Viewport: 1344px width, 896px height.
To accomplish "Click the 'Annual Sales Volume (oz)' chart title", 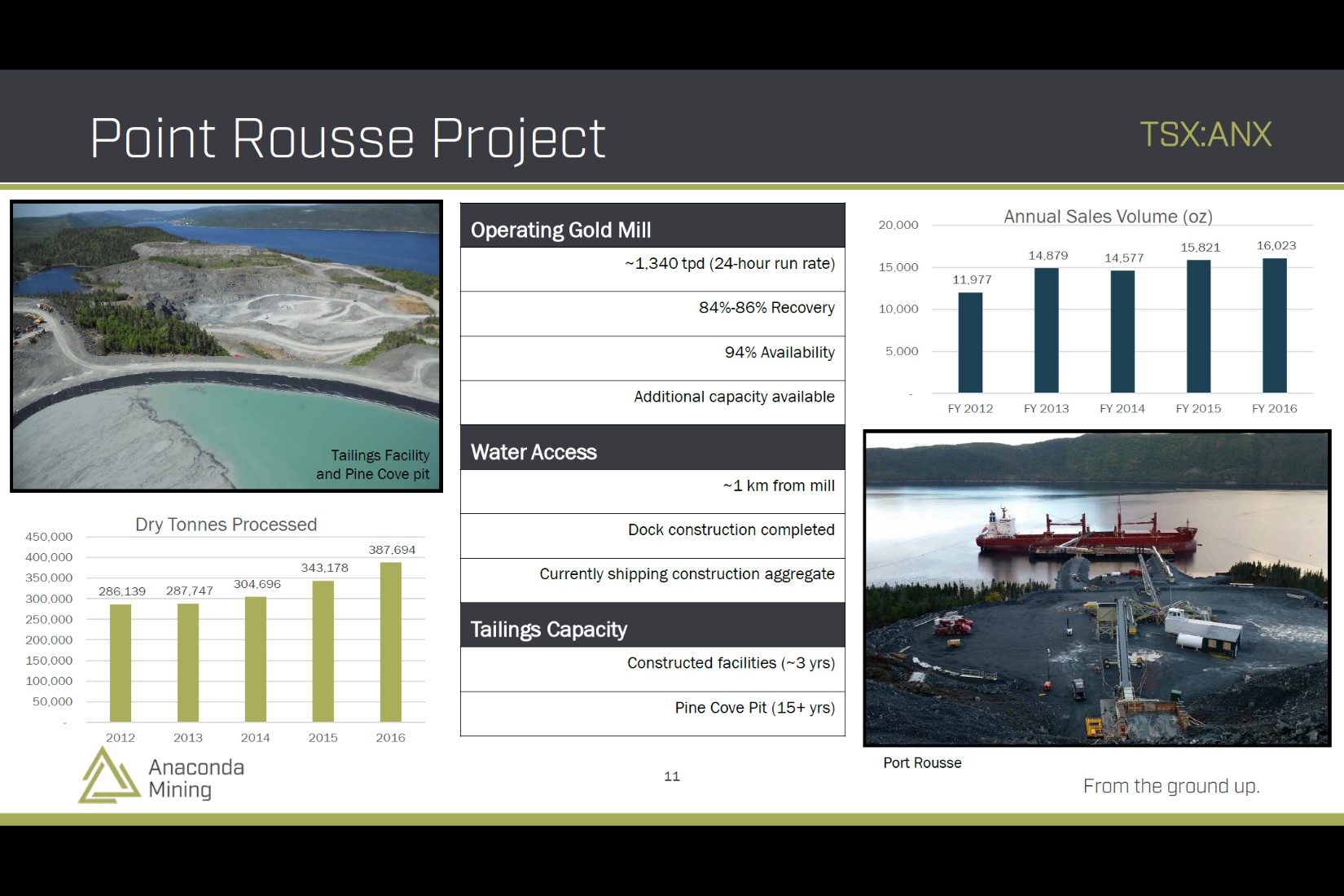I will (1108, 217).
